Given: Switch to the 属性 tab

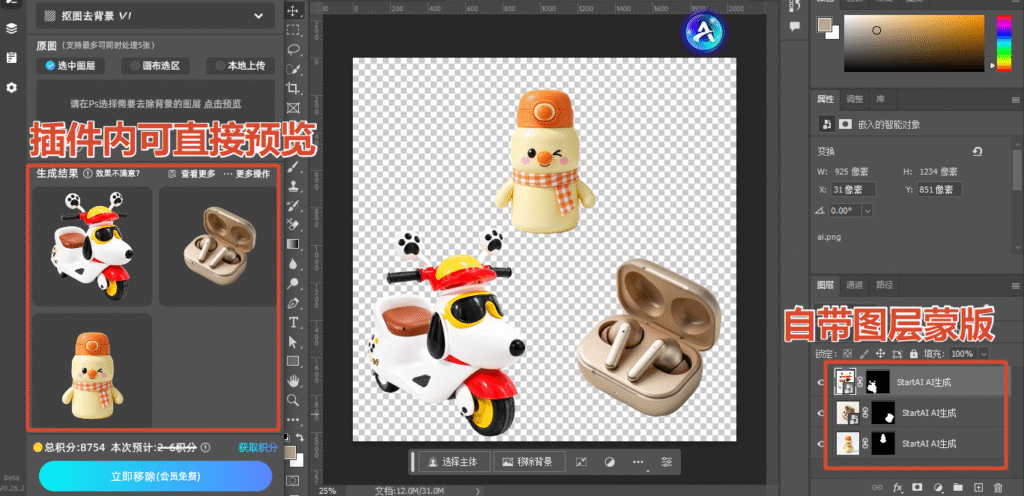Looking at the screenshot, I should pos(825,100).
